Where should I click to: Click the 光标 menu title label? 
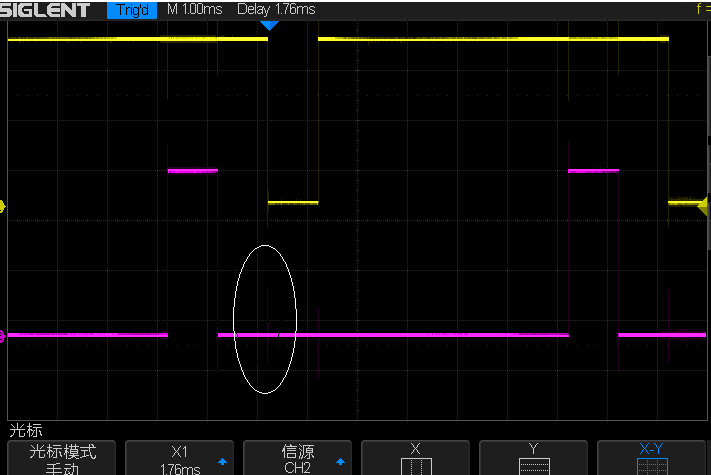26,430
